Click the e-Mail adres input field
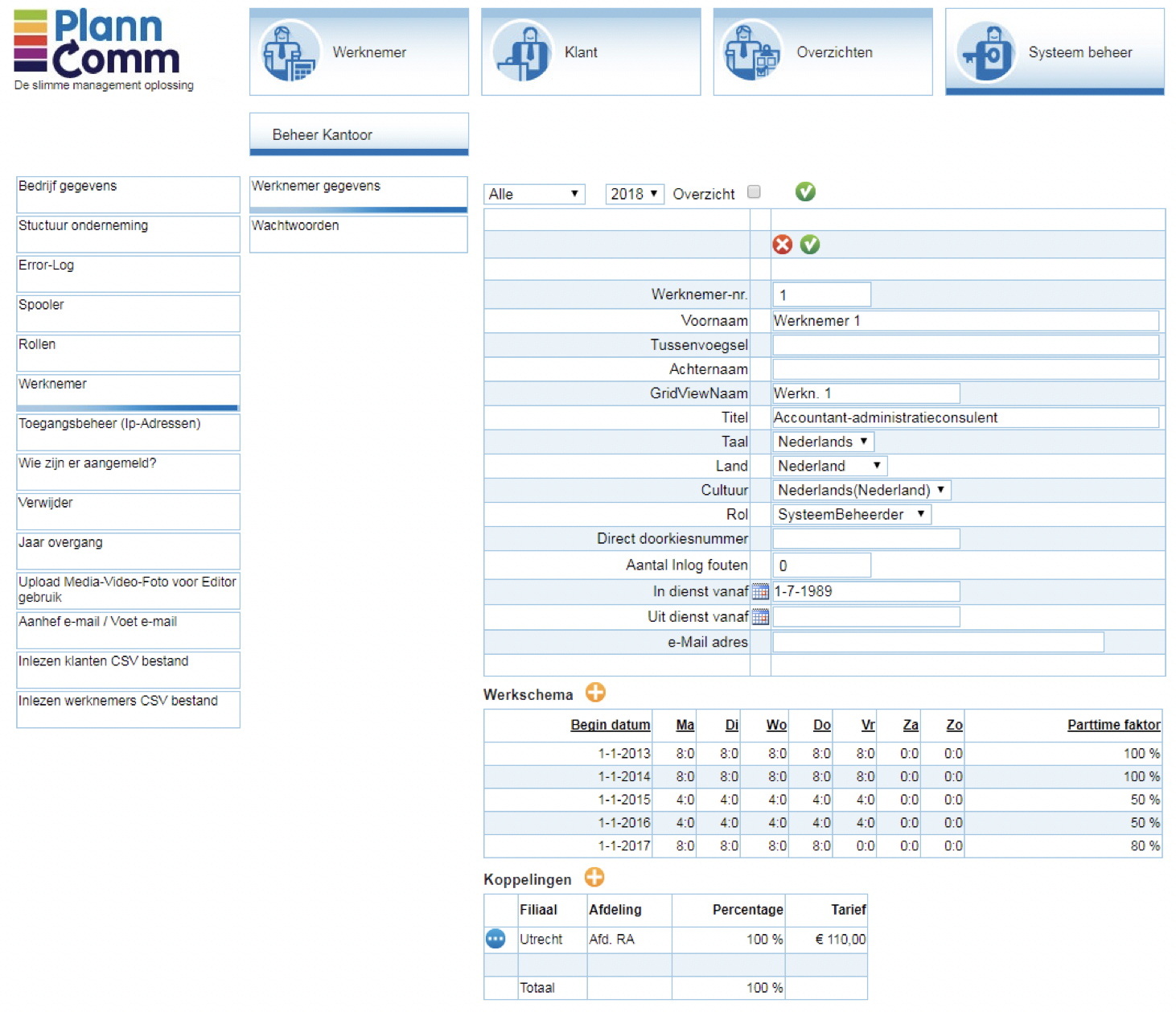Image resolution: width=1176 pixels, height=1012 pixels. pos(937,642)
